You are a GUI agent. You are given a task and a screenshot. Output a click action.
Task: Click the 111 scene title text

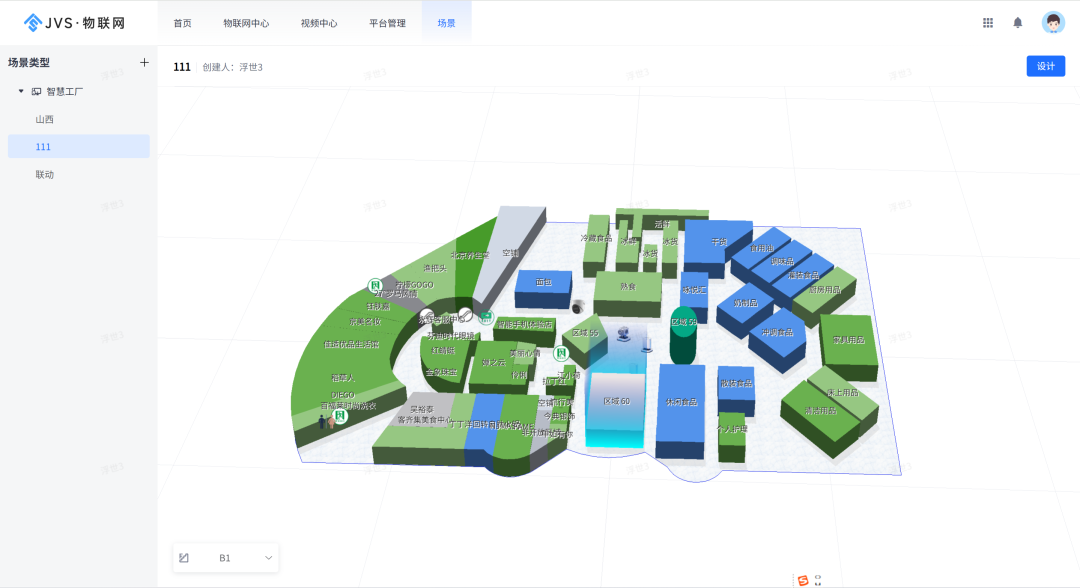(x=182, y=67)
